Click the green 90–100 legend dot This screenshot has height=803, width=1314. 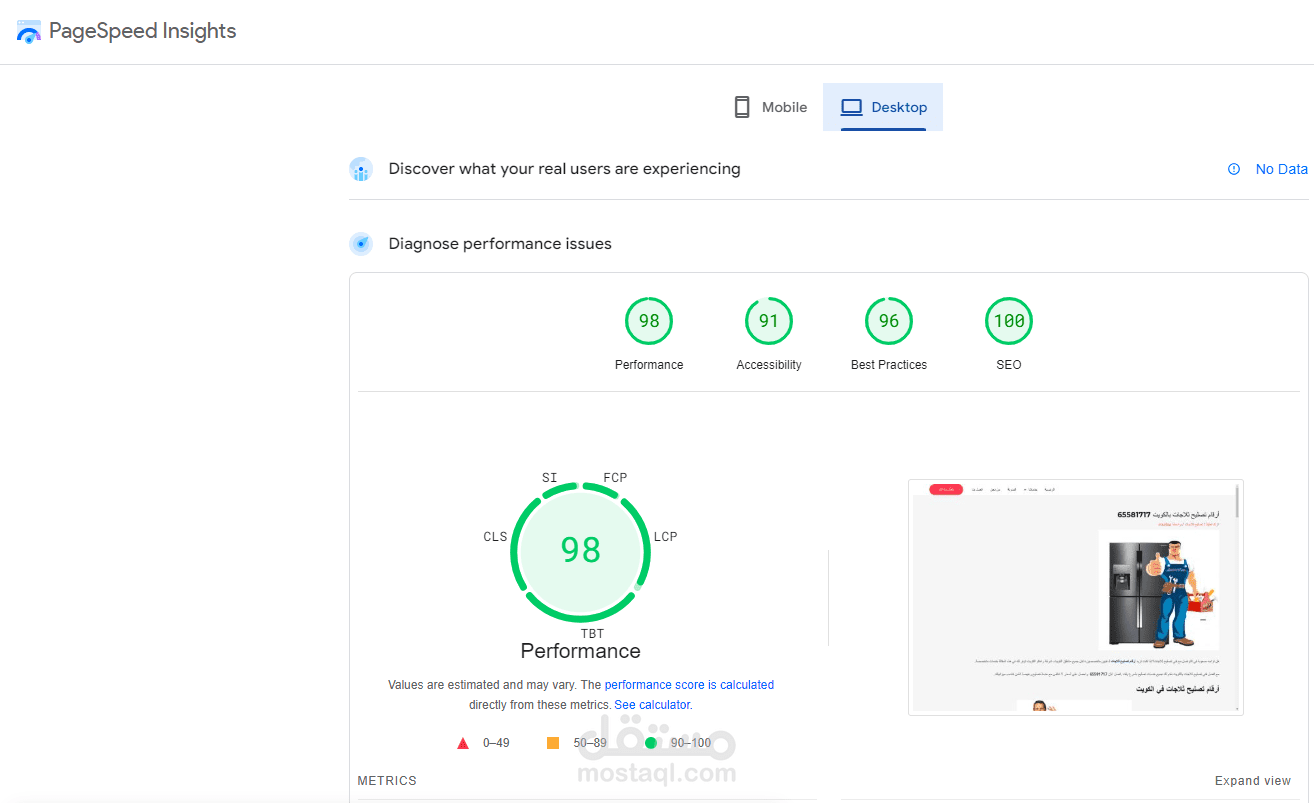[651, 743]
